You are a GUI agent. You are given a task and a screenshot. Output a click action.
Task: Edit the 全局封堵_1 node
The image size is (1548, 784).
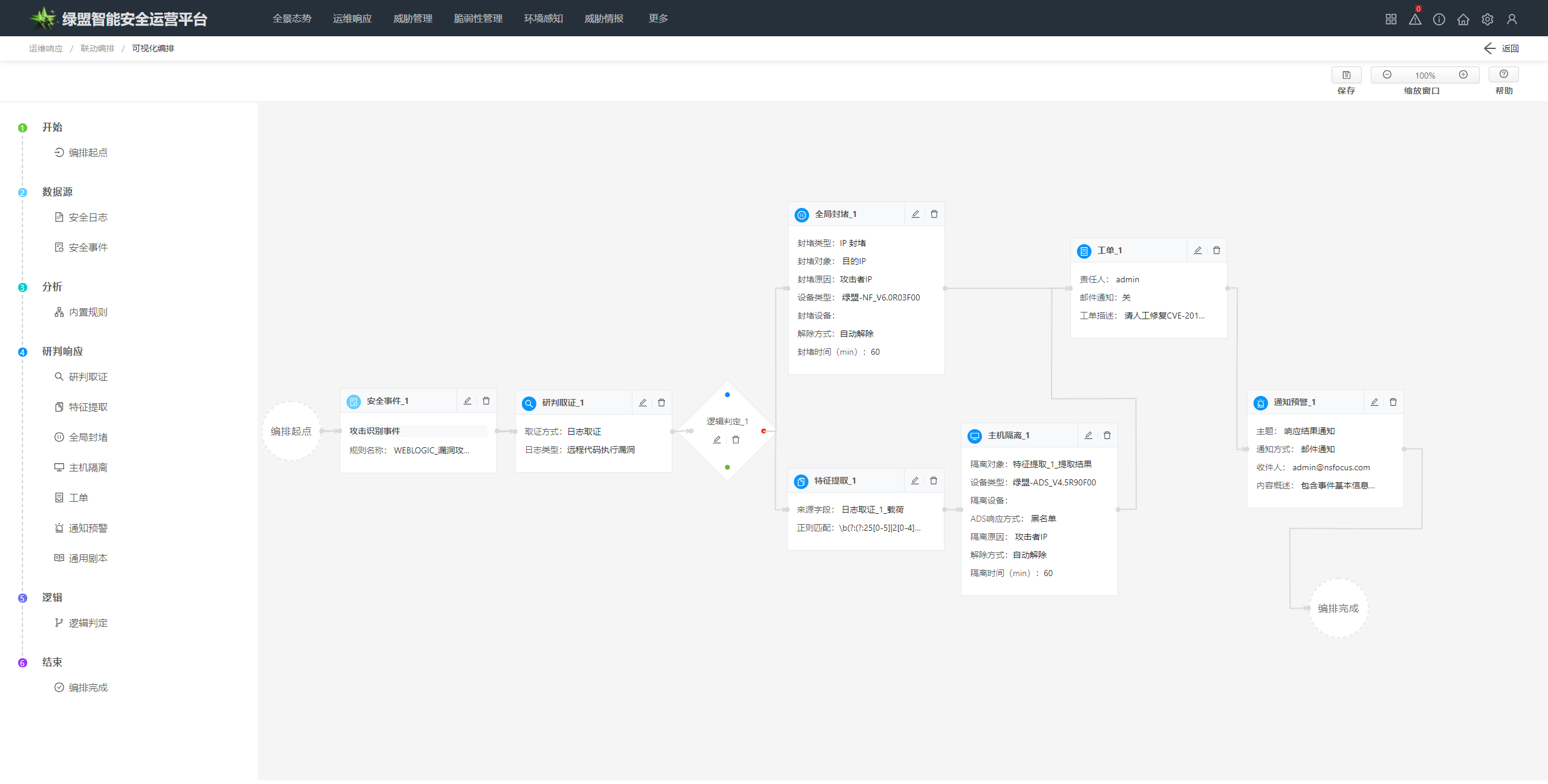915,215
